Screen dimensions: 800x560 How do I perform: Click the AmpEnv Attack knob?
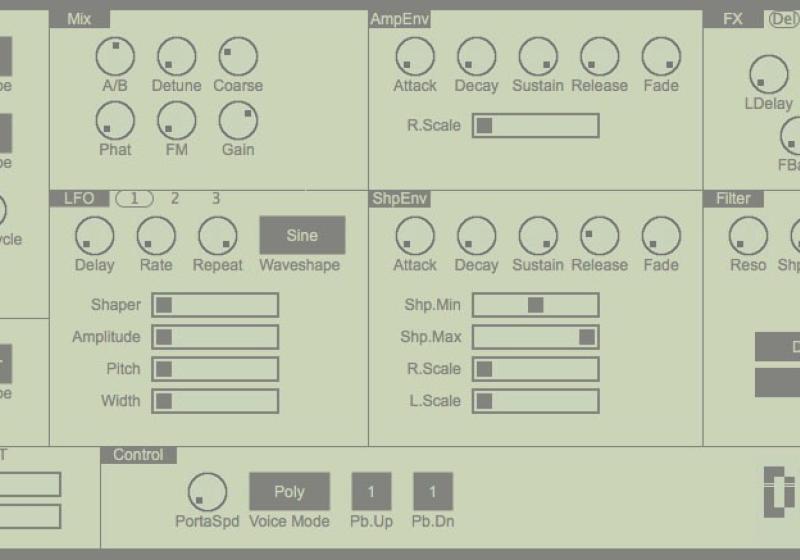(x=414, y=57)
